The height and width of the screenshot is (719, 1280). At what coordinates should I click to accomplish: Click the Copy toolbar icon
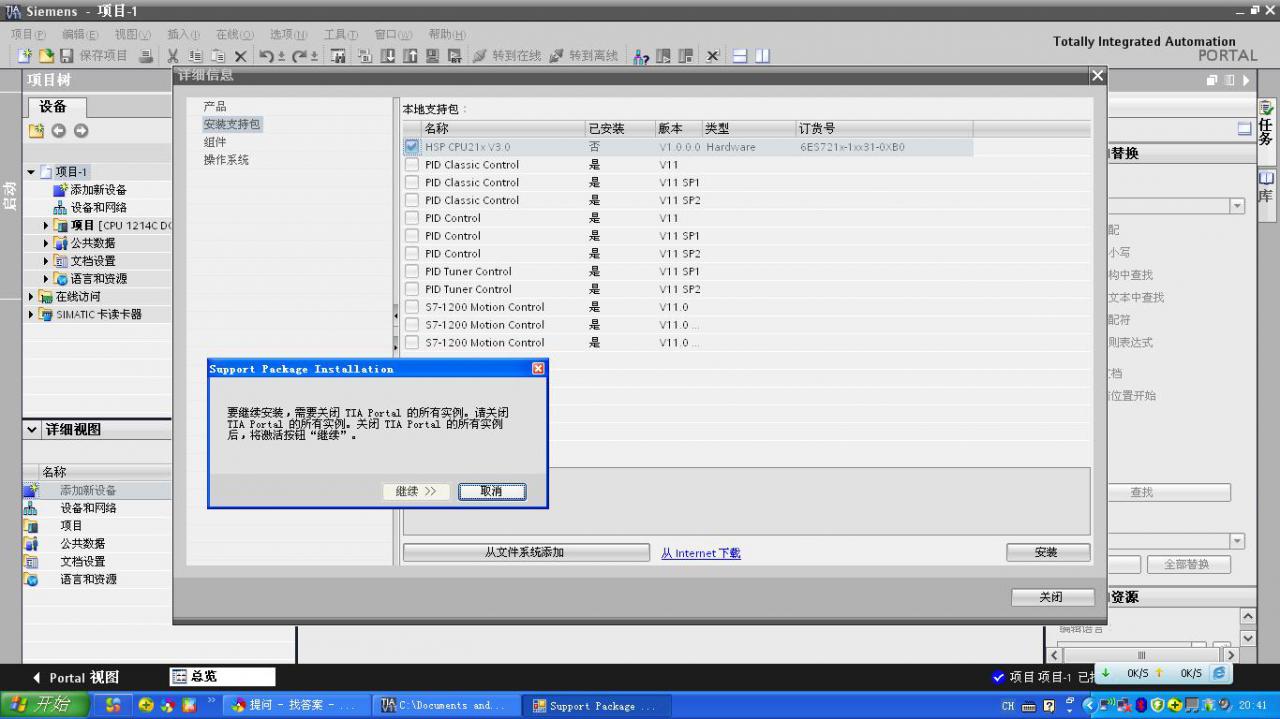[x=195, y=56]
